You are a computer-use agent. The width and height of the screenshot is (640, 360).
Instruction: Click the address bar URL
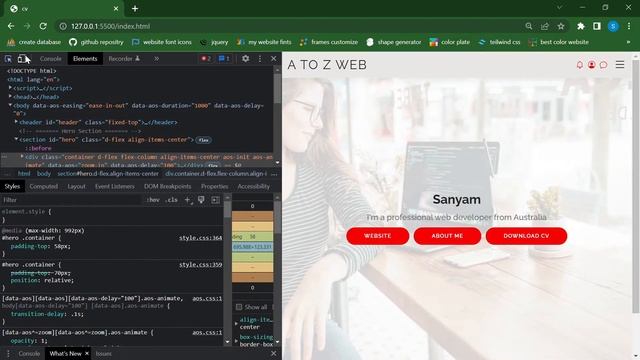(x=111, y=26)
